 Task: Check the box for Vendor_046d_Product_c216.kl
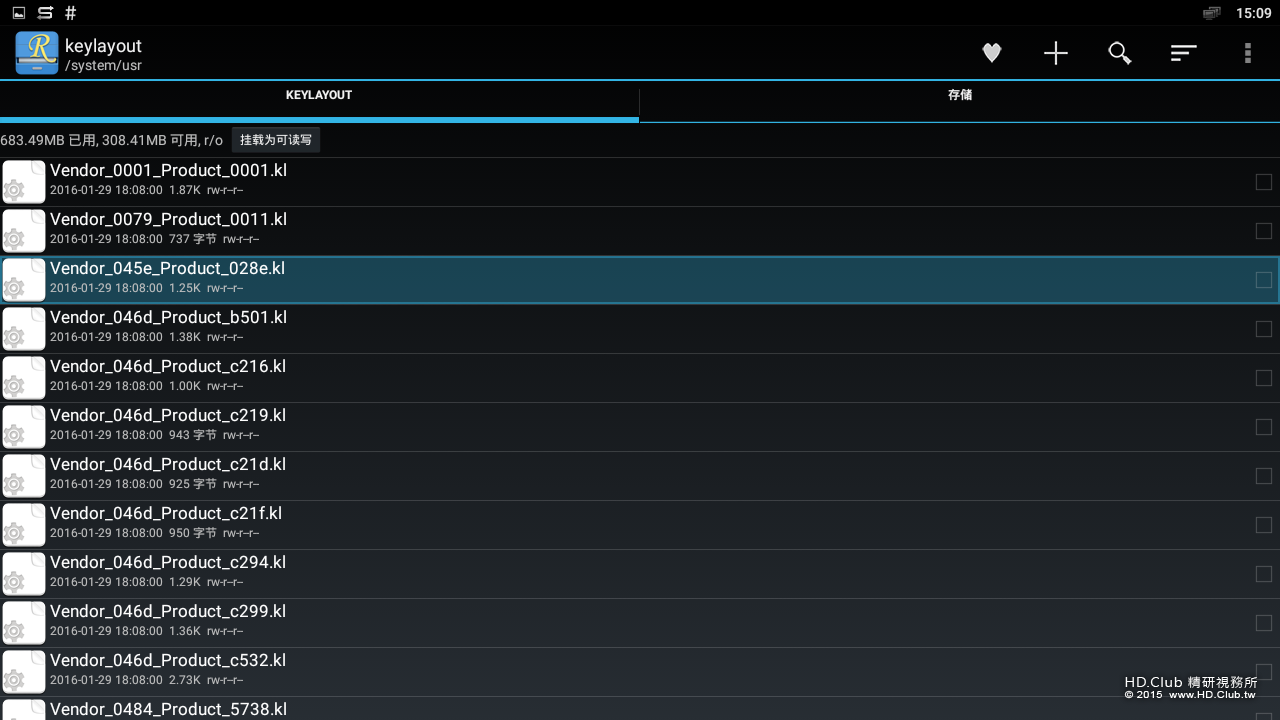click(1264, 378)
